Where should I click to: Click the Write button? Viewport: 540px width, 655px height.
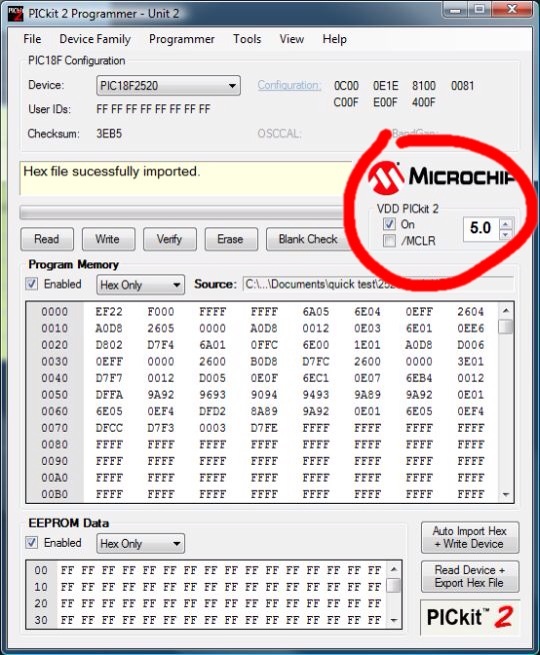click(x=109, y=239)
